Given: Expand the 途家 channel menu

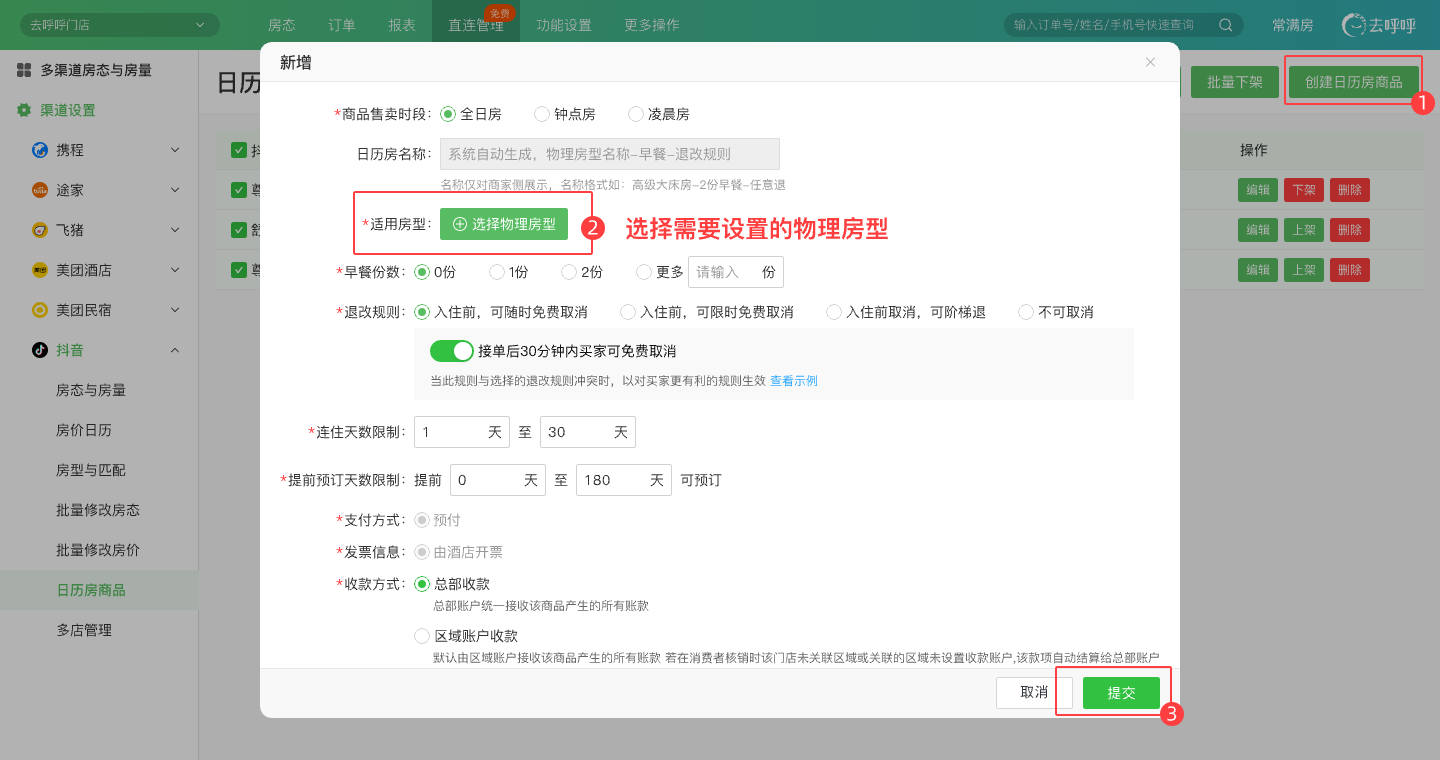Looking at the screenshot, I should click(x=175, y=190).
